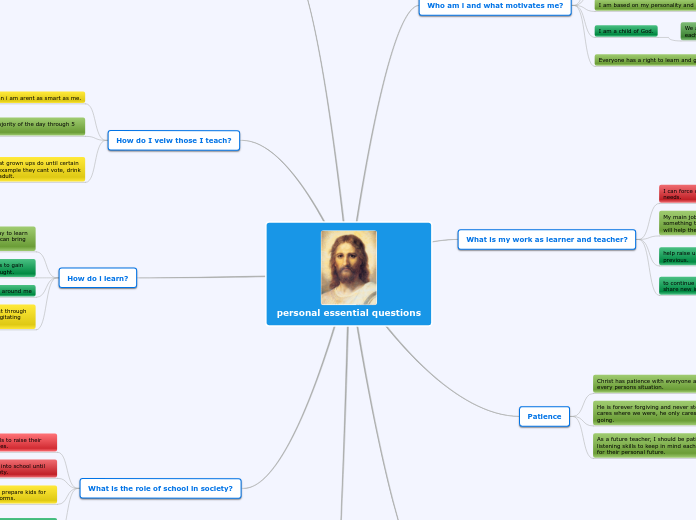The height and width of the screenshot is (520, 696).
Task: Click the "I am based on my personality" note
Action: point(645,5)
